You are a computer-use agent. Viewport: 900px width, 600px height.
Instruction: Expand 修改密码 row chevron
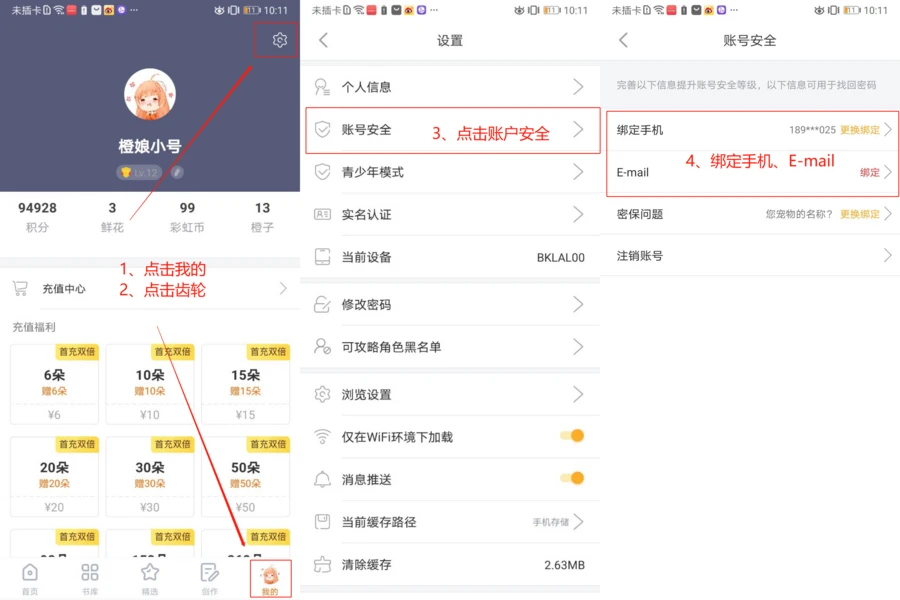[578, 304]
